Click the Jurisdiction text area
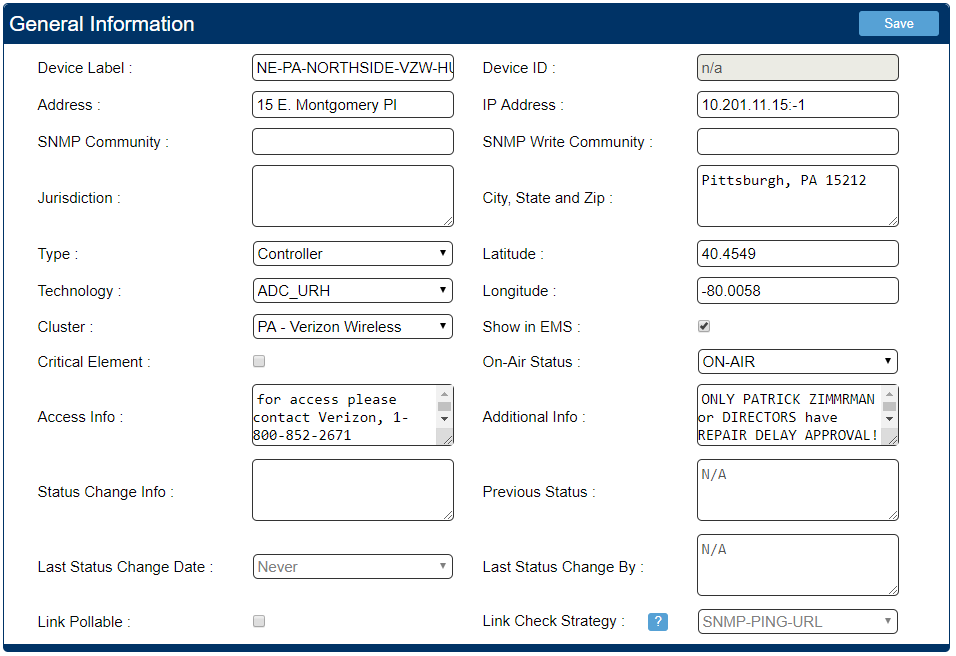 352,197
